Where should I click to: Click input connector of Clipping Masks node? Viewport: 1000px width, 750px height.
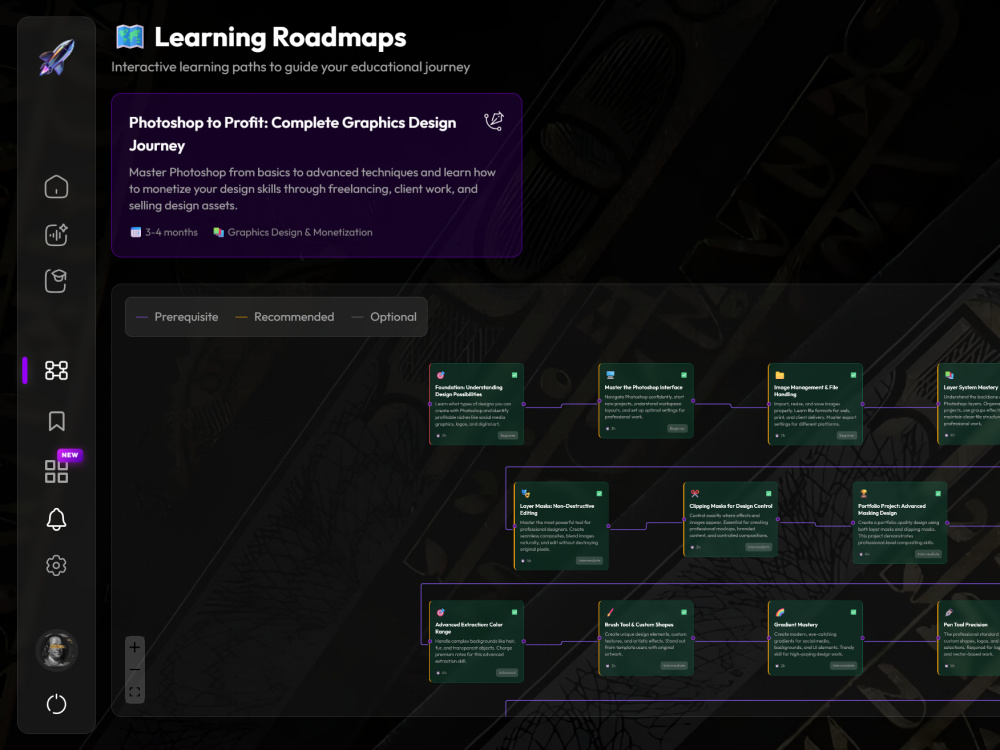[x=684, y=520]
